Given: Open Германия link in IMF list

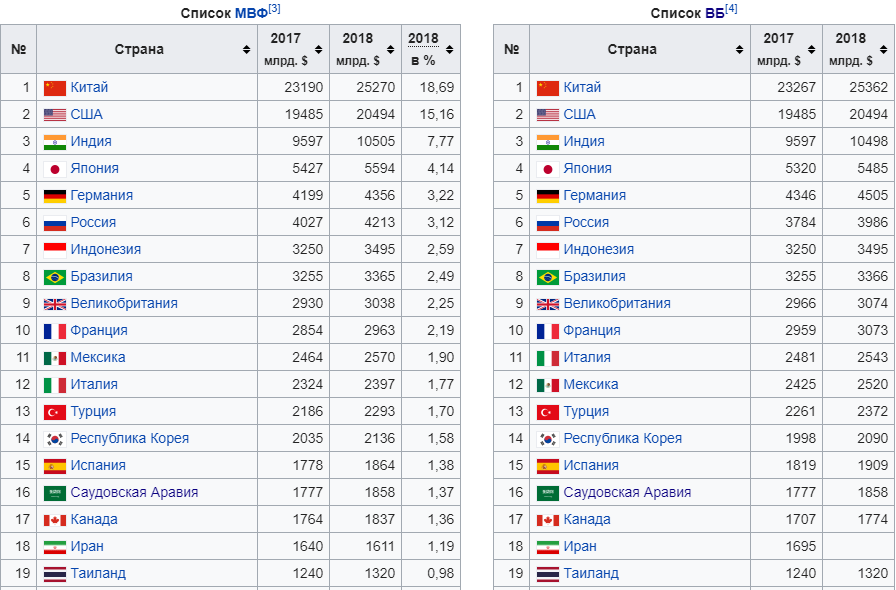Looking at the screenshot, I should tap(101, 196).
